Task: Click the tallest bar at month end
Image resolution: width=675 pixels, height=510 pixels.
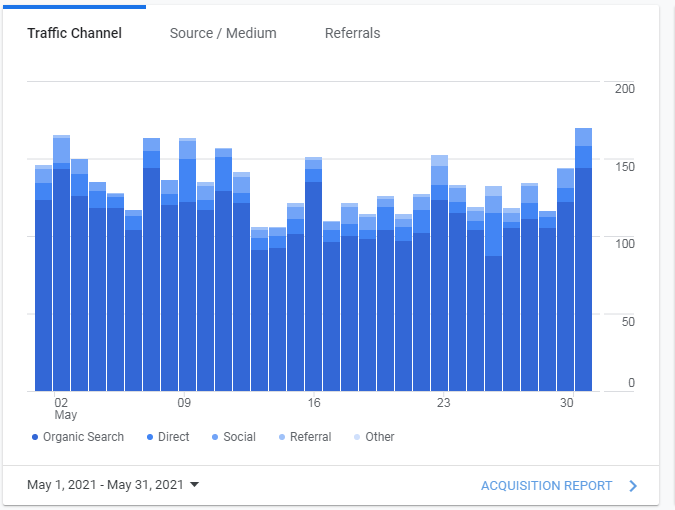Action: pos(583,270)
